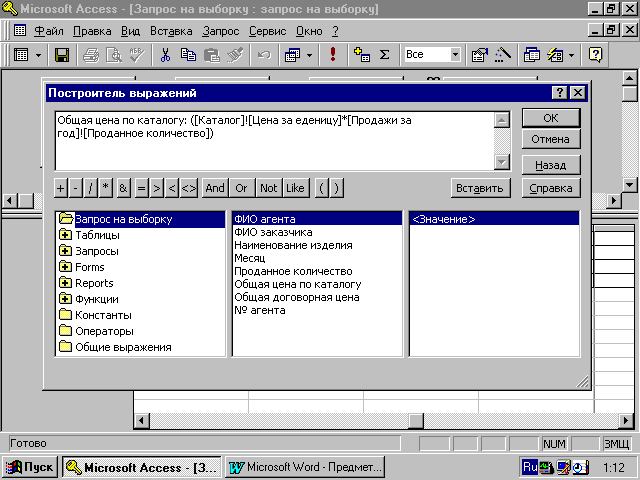Expand the Функции folder

pyautogui.click(x=65, y=299)
